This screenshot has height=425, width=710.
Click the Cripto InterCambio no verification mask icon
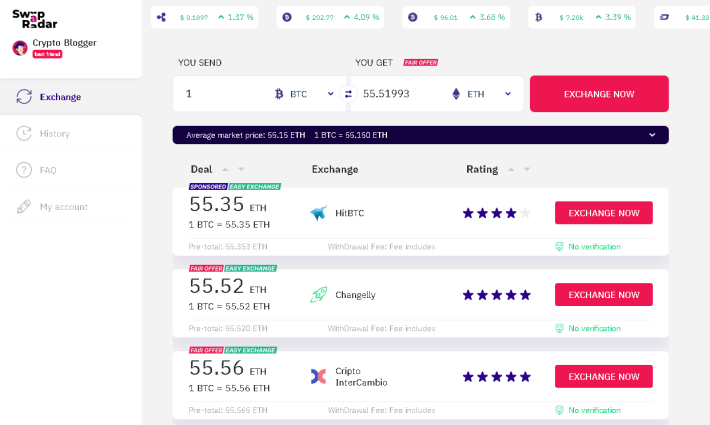pos(559,410)
